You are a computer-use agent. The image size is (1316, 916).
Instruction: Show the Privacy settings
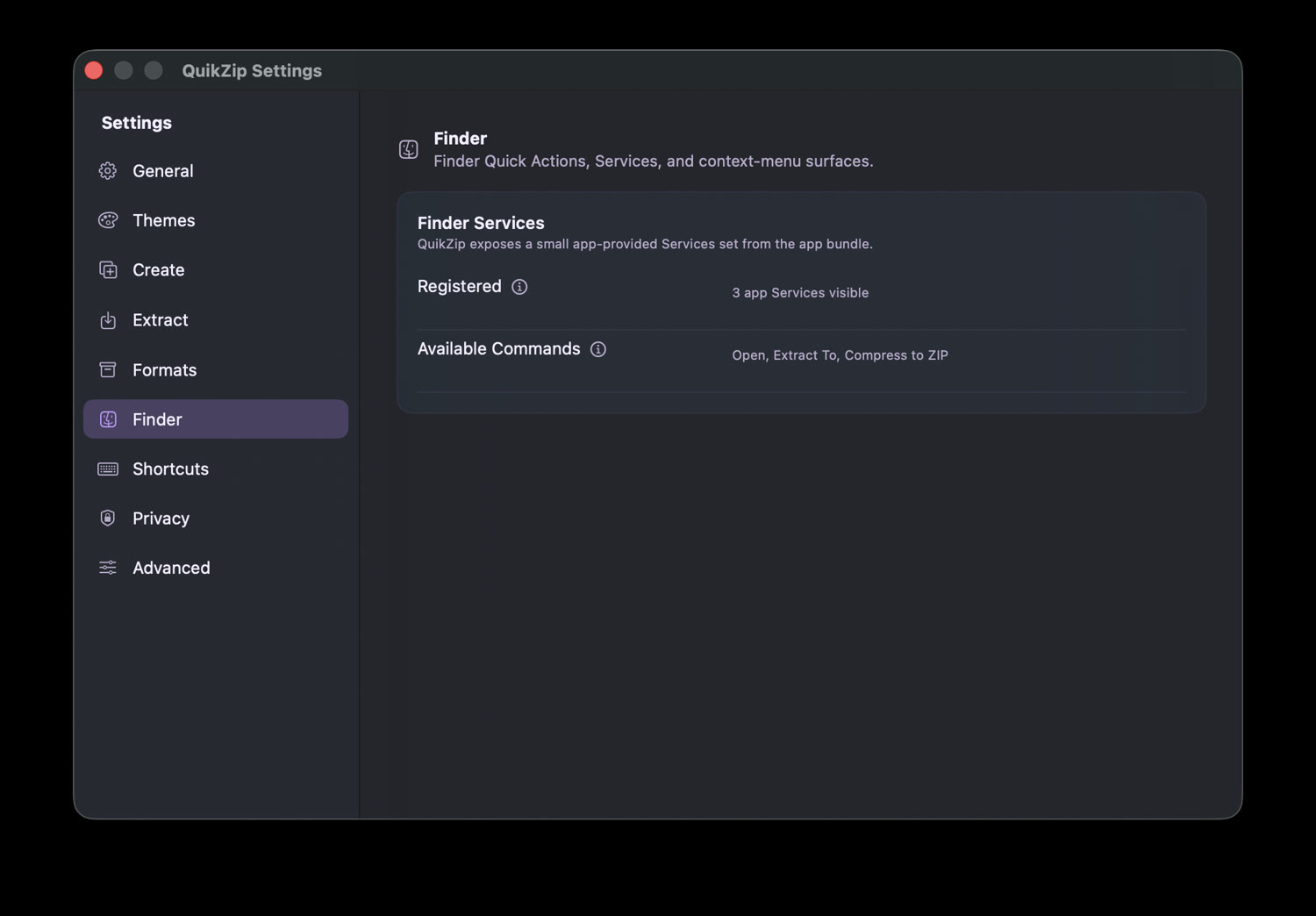tap(216, 519)
